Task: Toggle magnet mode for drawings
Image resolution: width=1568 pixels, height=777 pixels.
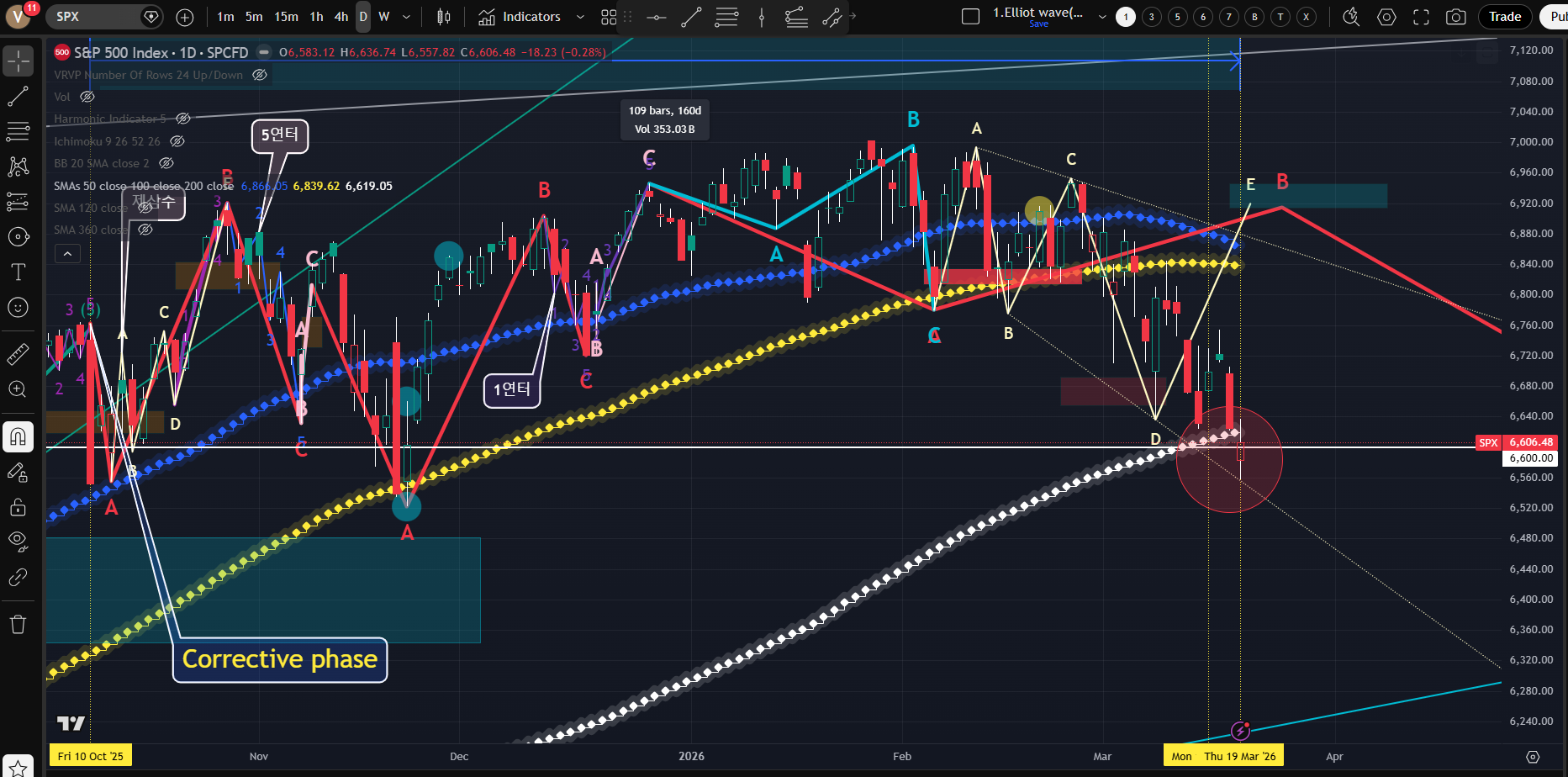Action: [18, 436]
